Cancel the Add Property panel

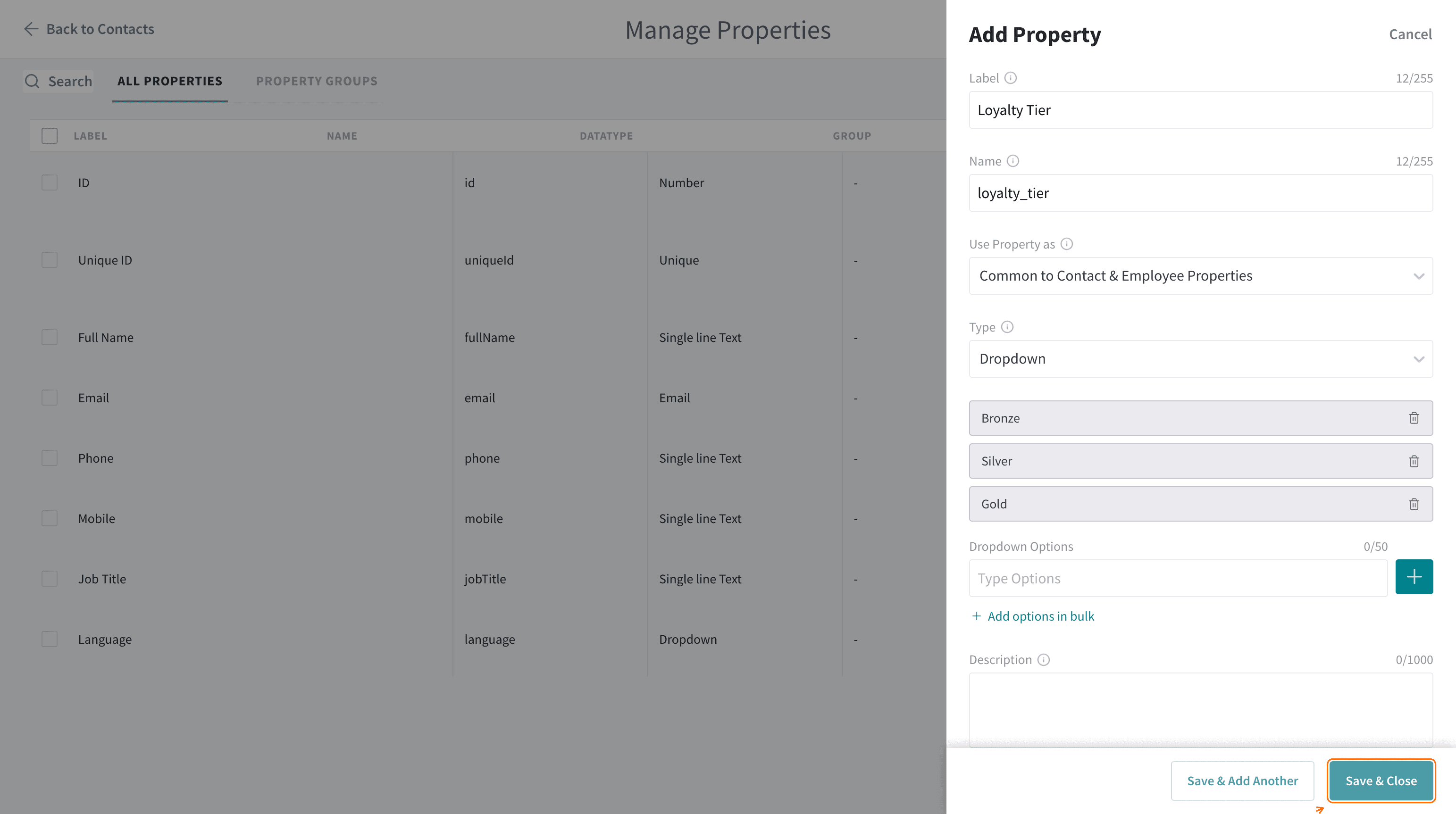(x=1410, y=34)
